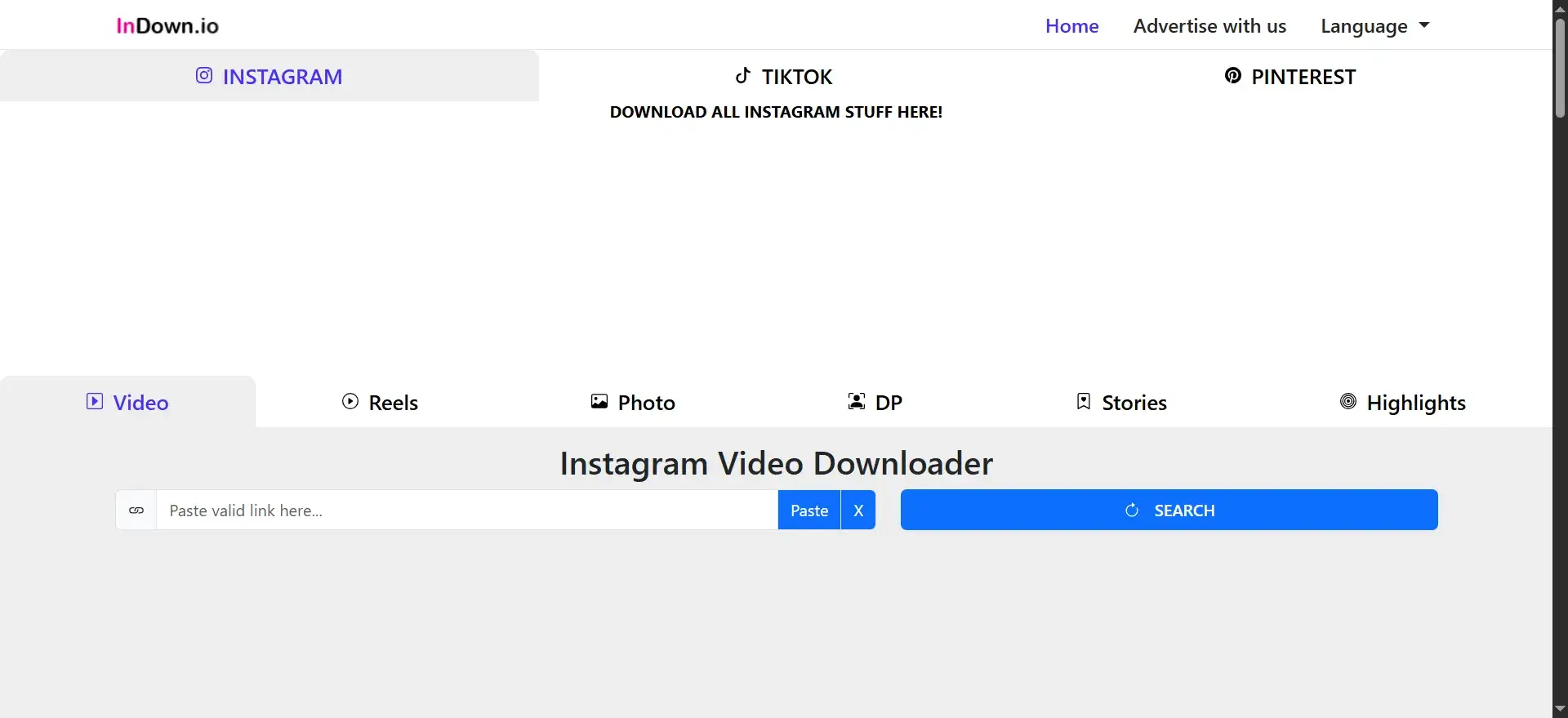This screenshot has height=718, width=1568.
Task: Click the Paste valid link input field
Action: coord(466,511)
